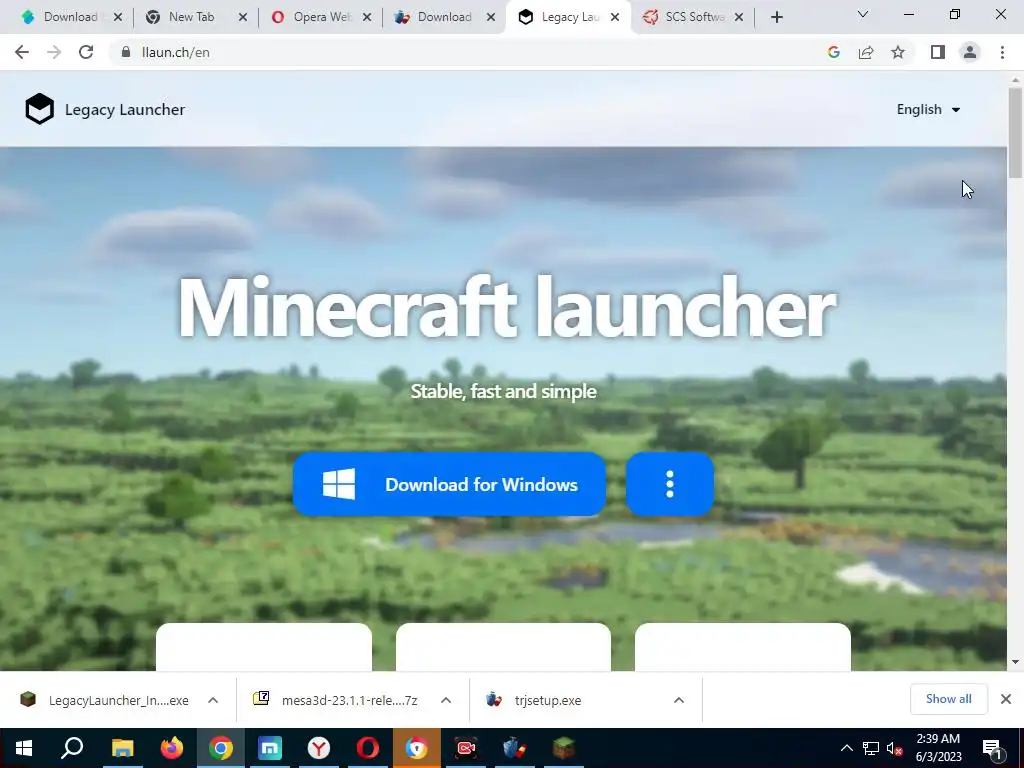Expand options for LegacyLauncher download
This screenshot has height=768, width=1024.
[x=213, y=700]
